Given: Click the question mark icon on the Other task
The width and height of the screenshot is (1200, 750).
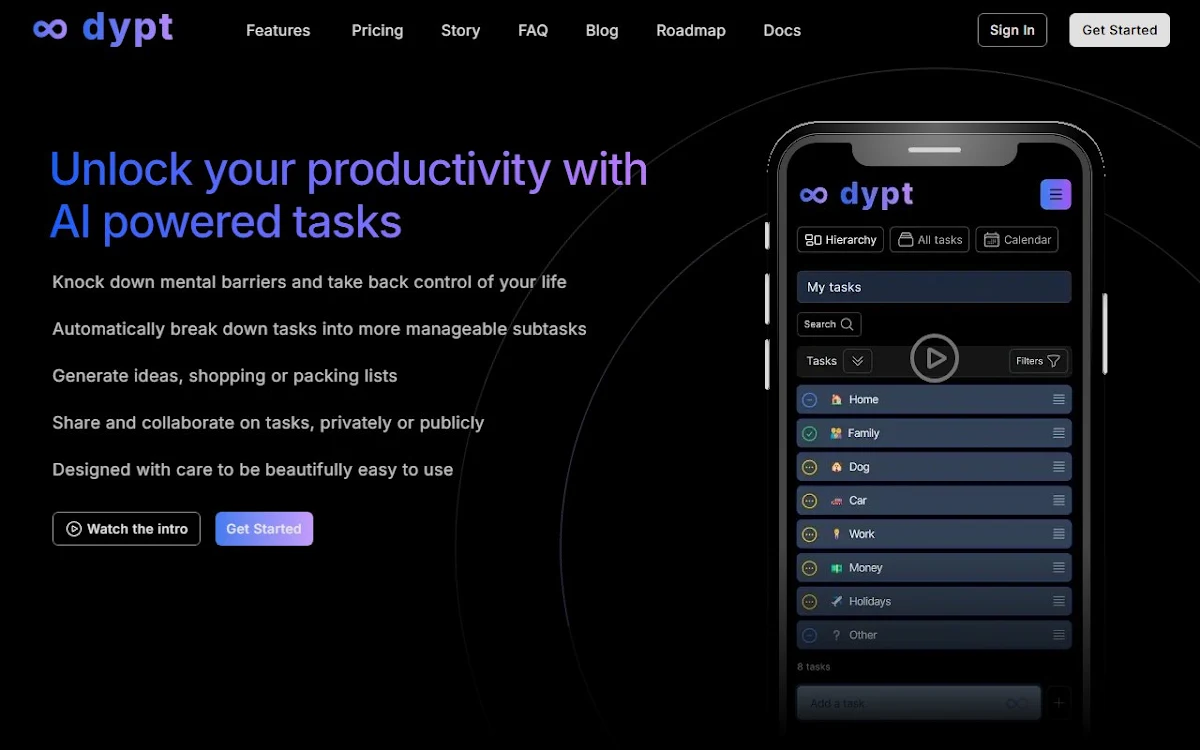Looking at the screenshot, I should point(837,635).
